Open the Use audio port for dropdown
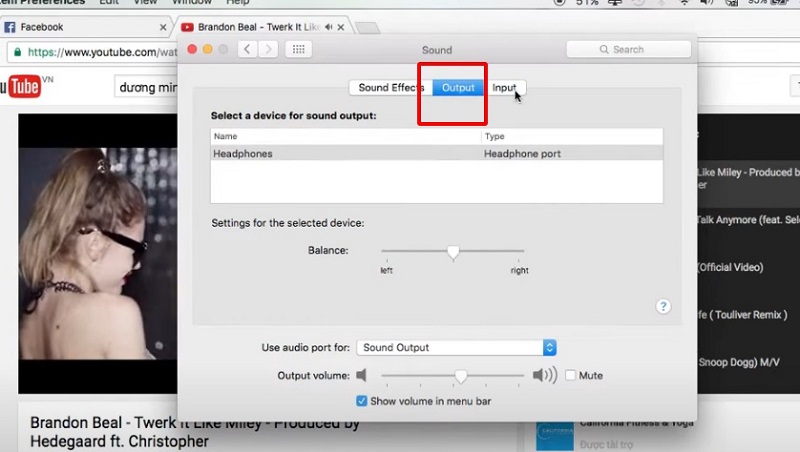800x452 pixels. click(457, 347)
